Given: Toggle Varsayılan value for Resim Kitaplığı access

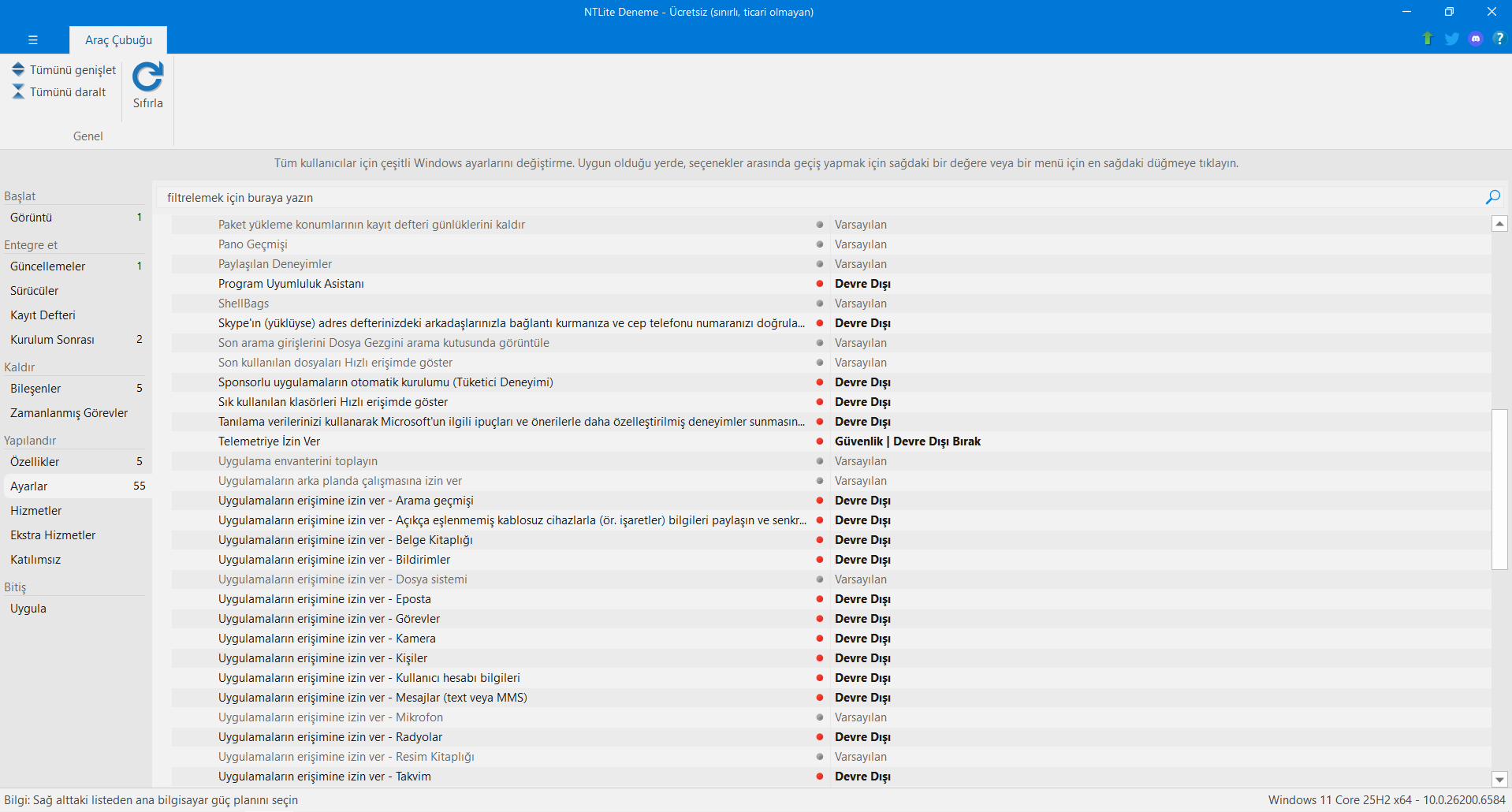Looking at the screenshot, I should pyautogui.click(x=861, y=757).
